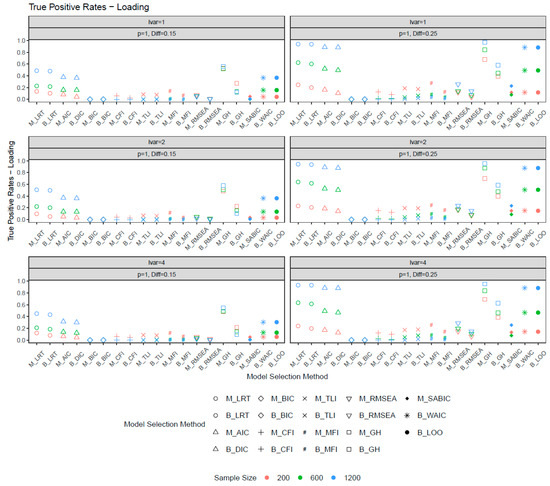The height and width of the screenshot is (486, 550).
Task: Click the plot title True Positive Rates - Loading
Action: [89, 7]
